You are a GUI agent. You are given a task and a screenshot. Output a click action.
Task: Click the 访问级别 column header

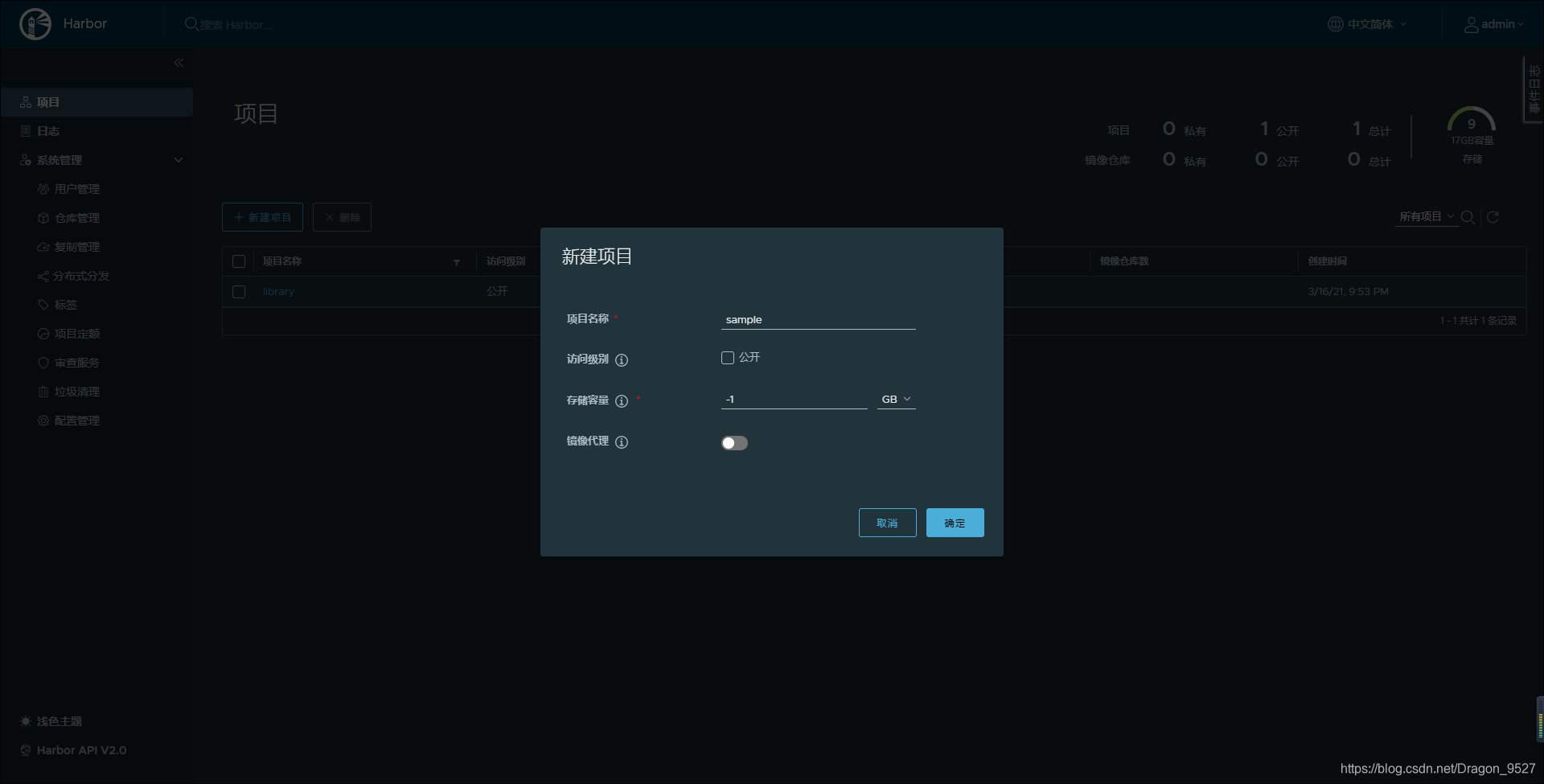coord(506,261)
